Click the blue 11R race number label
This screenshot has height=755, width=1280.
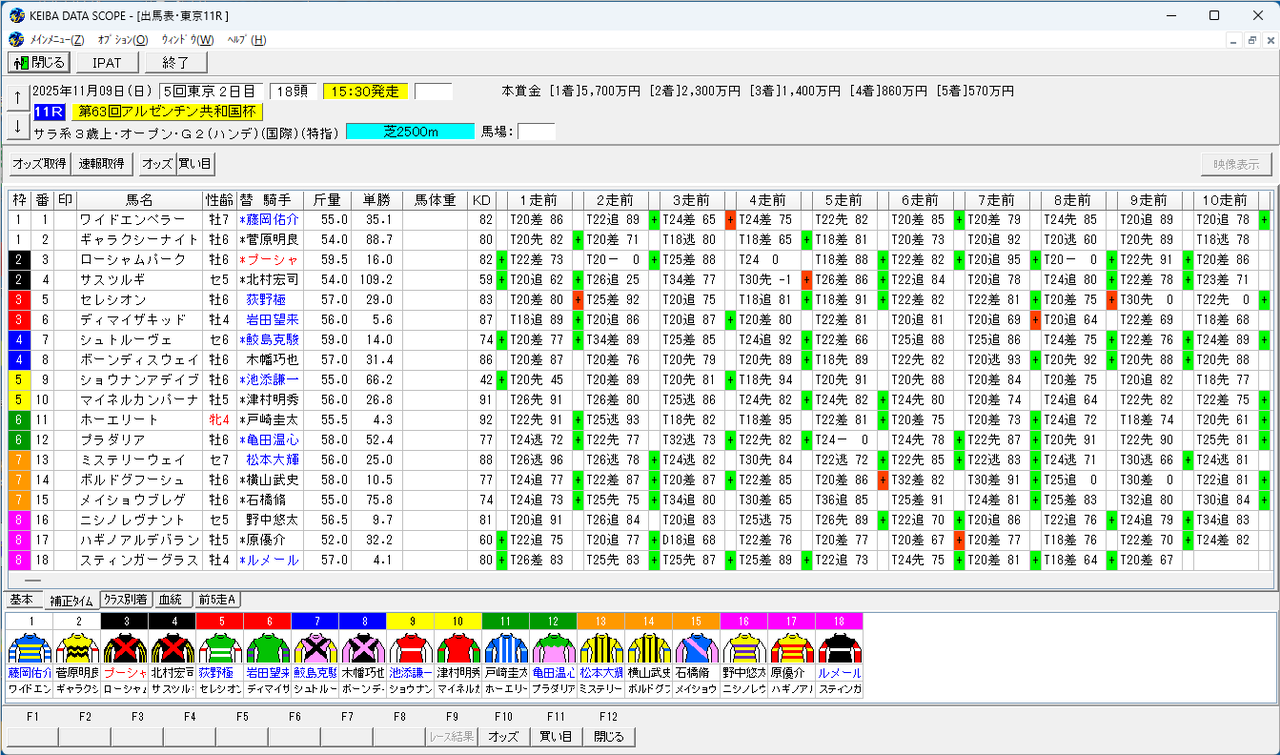point(49,111)
